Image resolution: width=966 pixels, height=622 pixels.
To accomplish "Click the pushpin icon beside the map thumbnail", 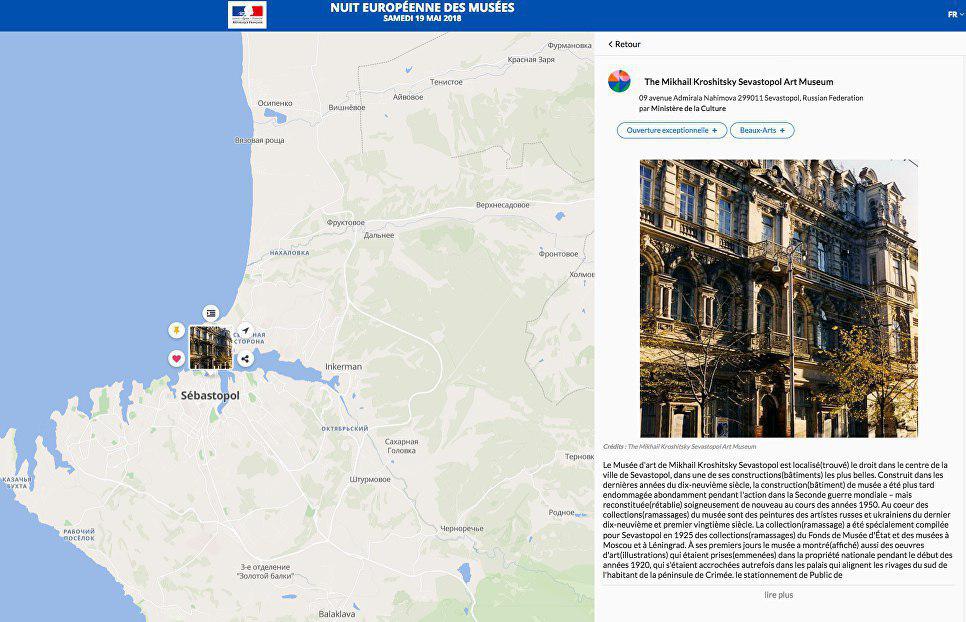I will [x=176, y=330].
